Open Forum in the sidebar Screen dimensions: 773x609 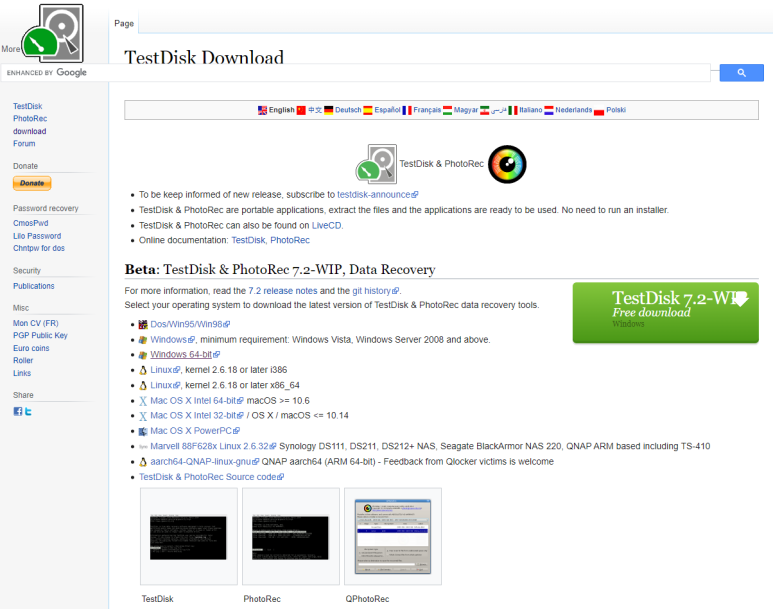24,143
